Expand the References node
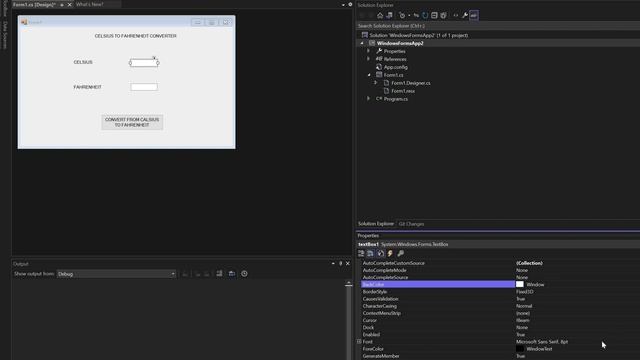This screenshot has height=360, width=640. tap(369, 59)
